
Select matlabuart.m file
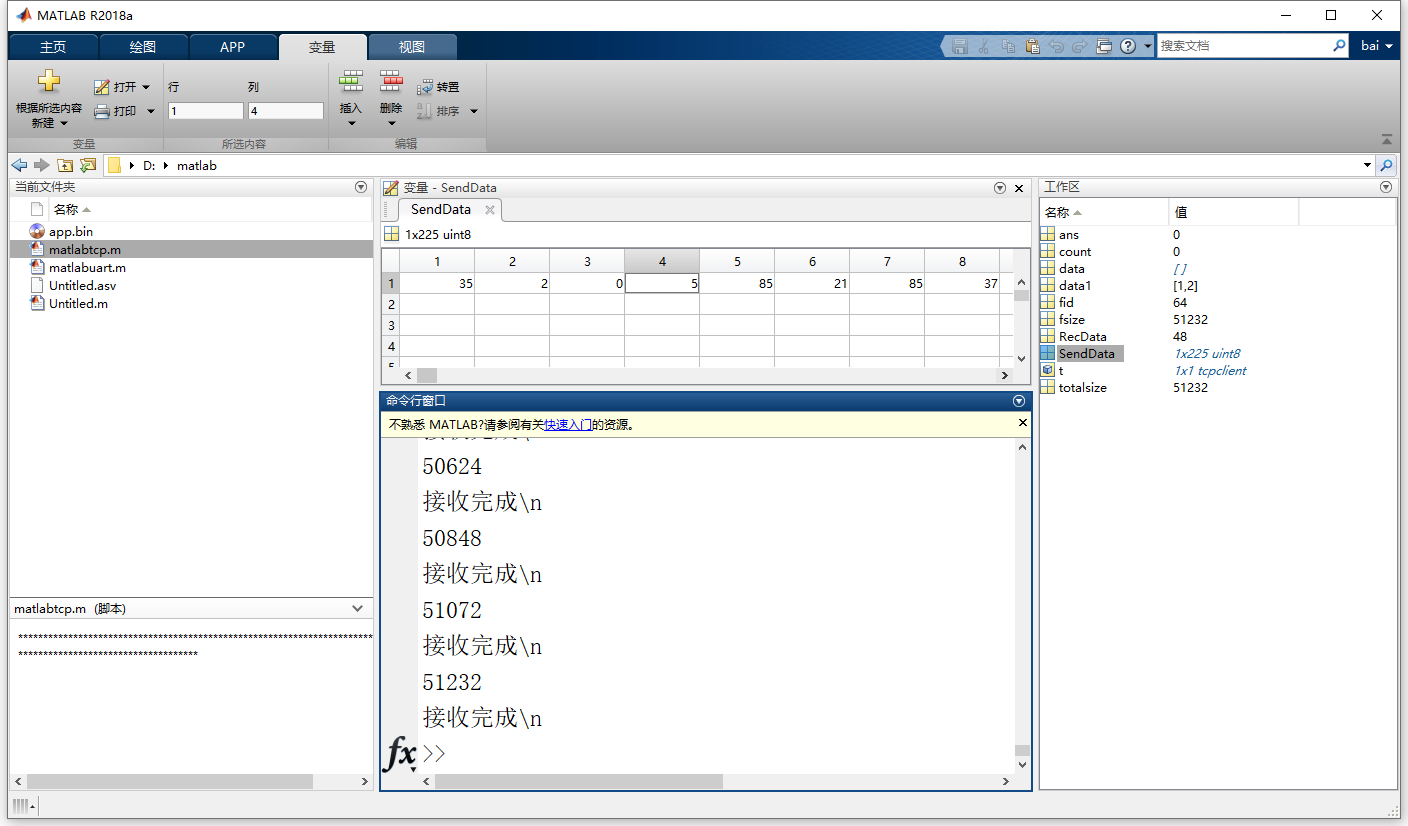point(87,267)
